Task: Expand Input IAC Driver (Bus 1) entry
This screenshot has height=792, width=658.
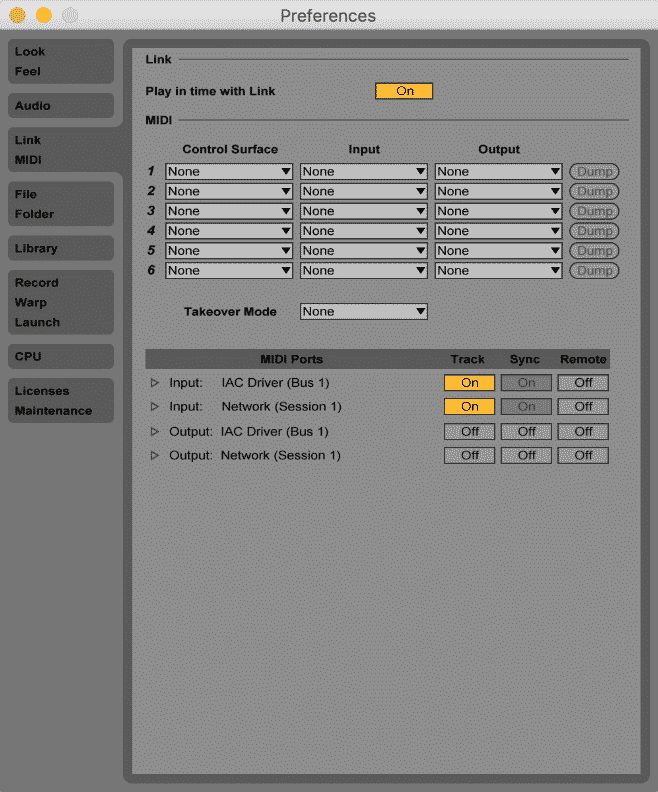Action: tap(154, 383)
